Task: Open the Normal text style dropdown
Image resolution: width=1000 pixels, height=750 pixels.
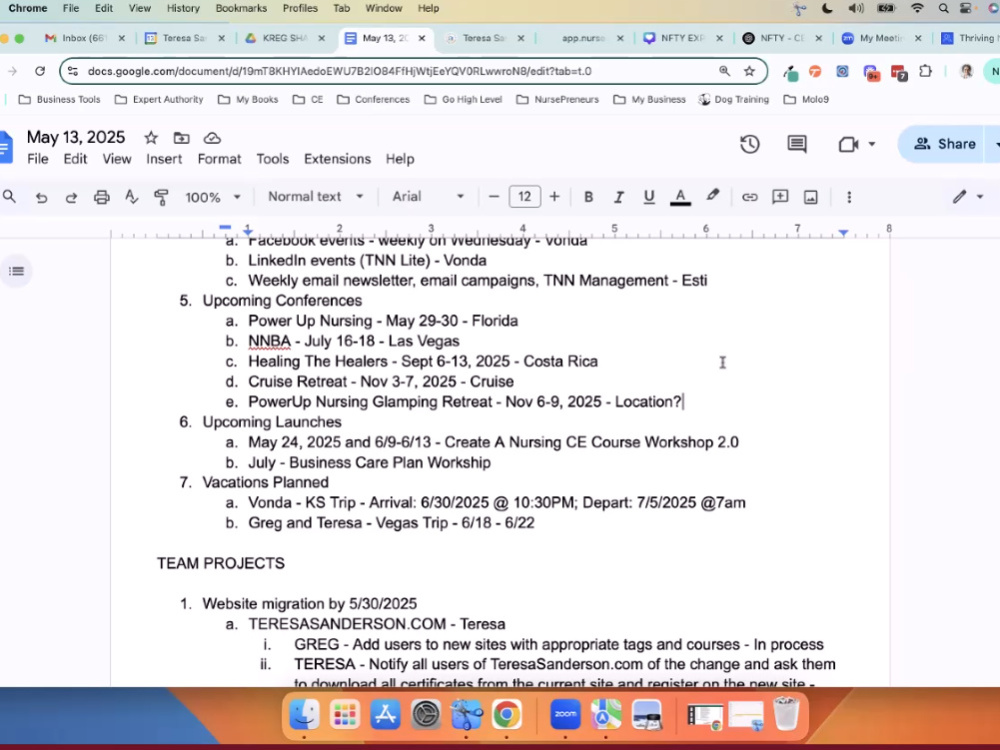Action: coord(315,196)
